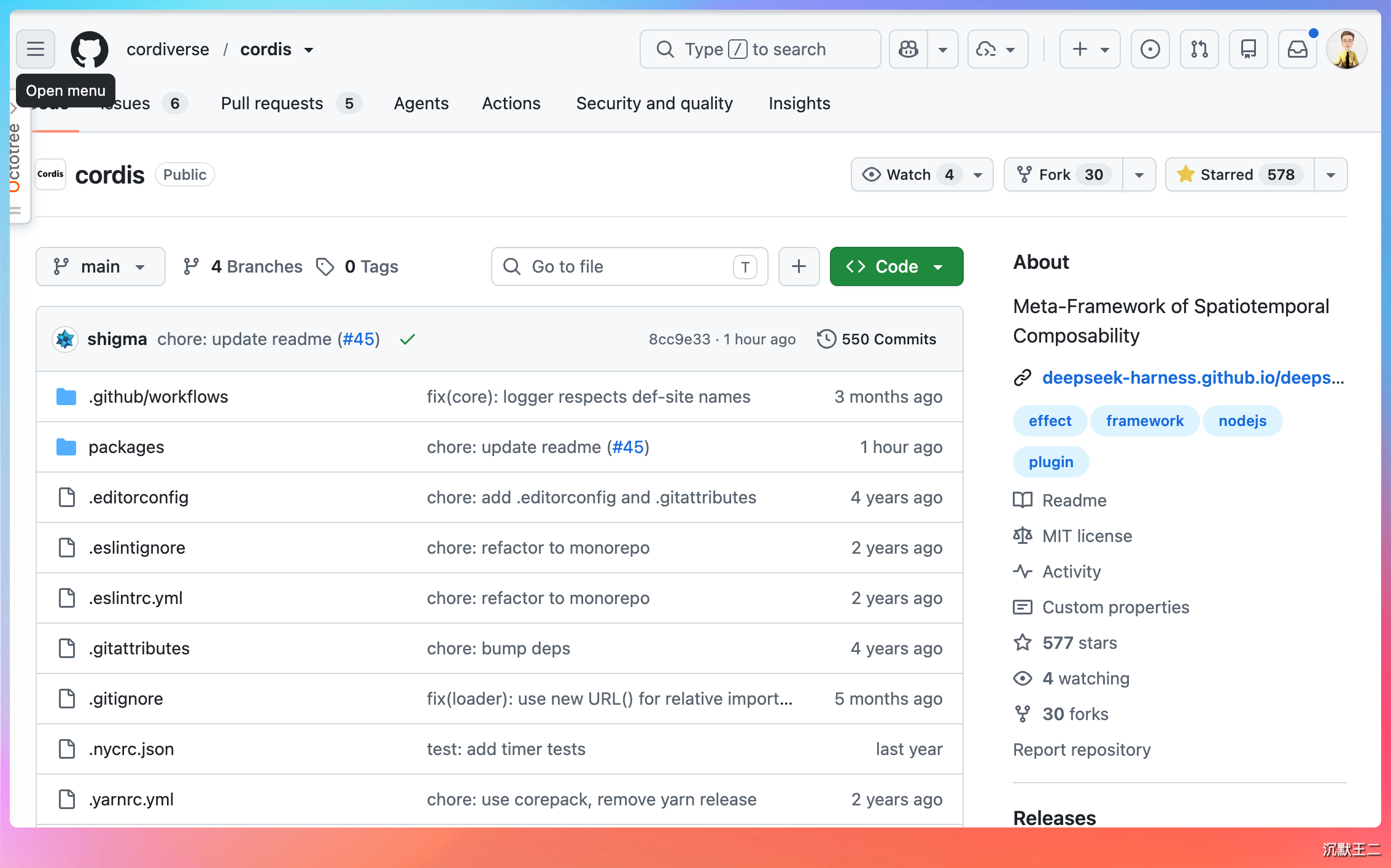
Task: Click the .eslintignore file icon
Action: coord(66,548)
